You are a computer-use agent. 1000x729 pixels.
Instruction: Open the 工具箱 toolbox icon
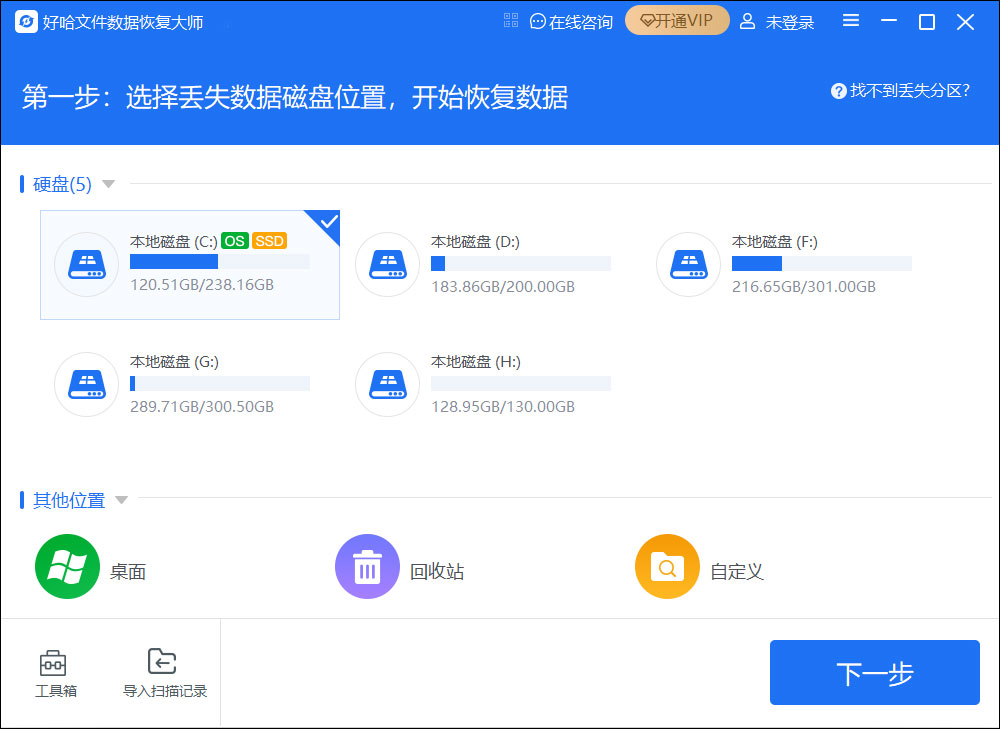pyautogui.click(x=53, y=663)
